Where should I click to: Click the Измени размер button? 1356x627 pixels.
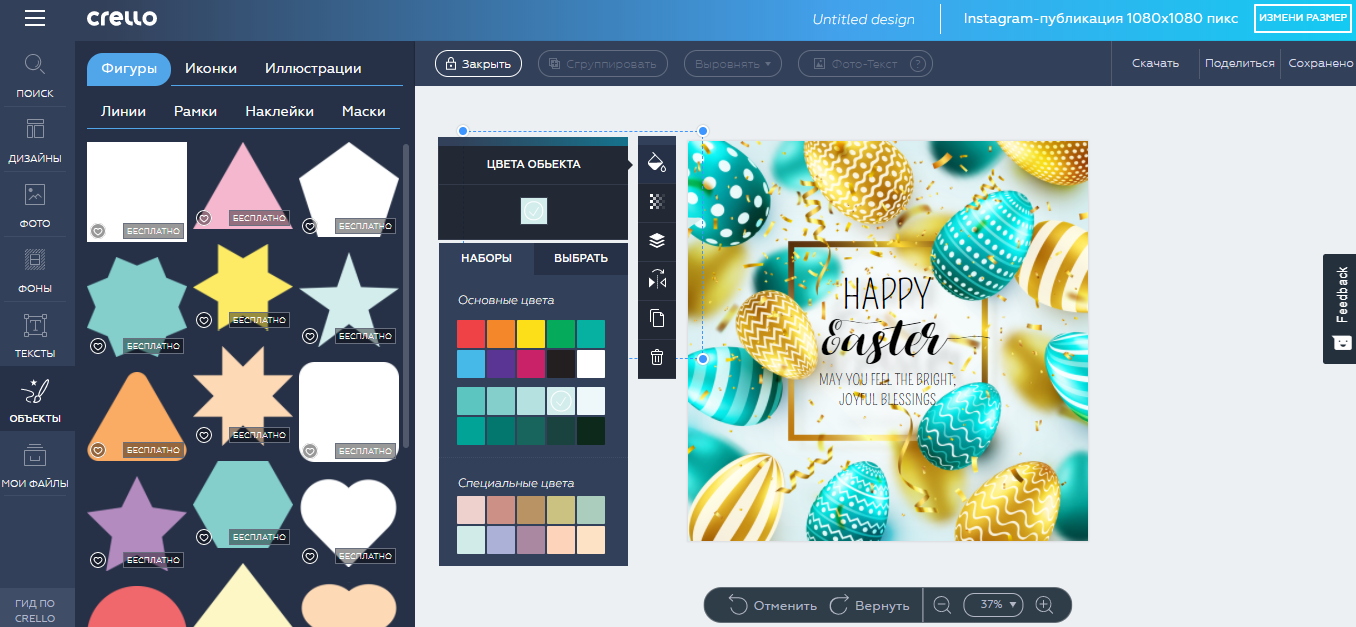click(1302, 18)
